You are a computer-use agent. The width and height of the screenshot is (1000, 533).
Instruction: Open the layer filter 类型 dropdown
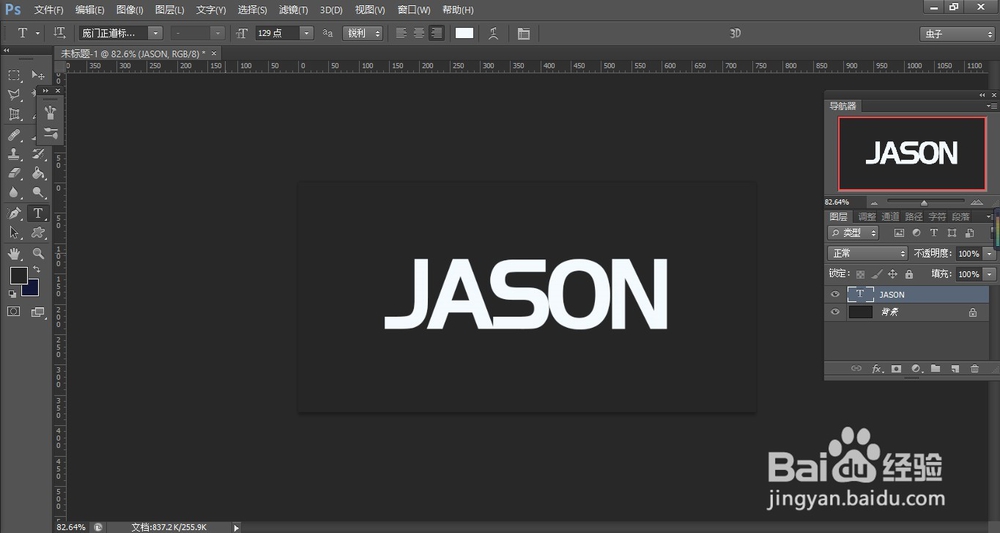(x=853, y=233)
